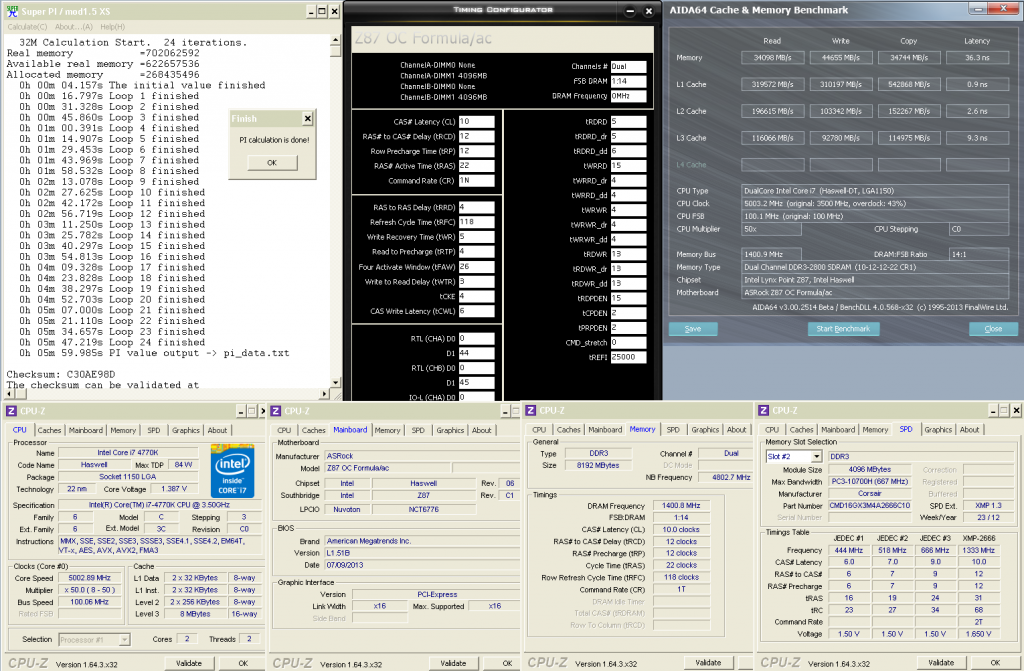1024x671 pixels.
Task: Click OK in the CPU-Z Memory Slot Selection window
Action: point(995,663)
